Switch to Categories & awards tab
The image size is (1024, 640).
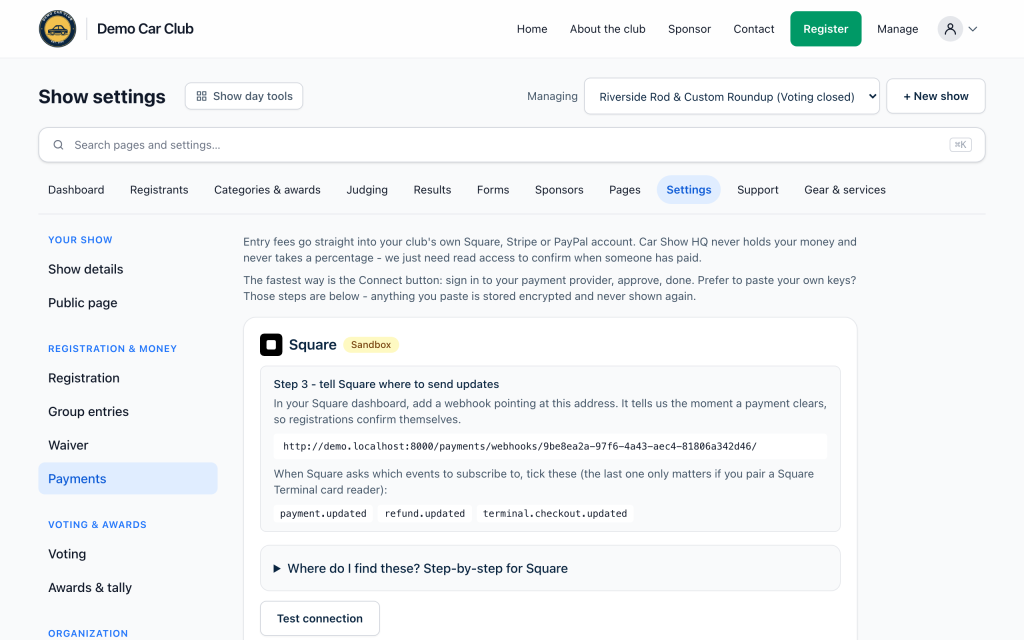pos(267,190)
